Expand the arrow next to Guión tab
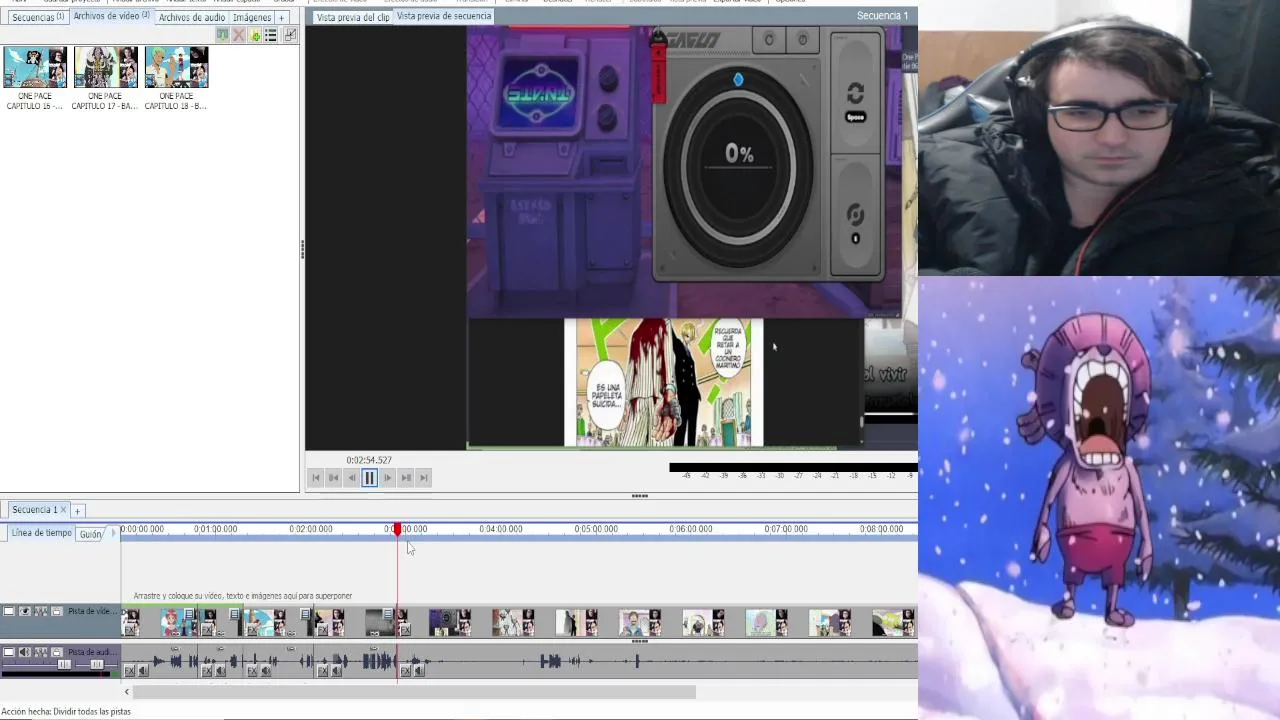The width and height of the screenshot is (1280, 720). click(112, 533)
